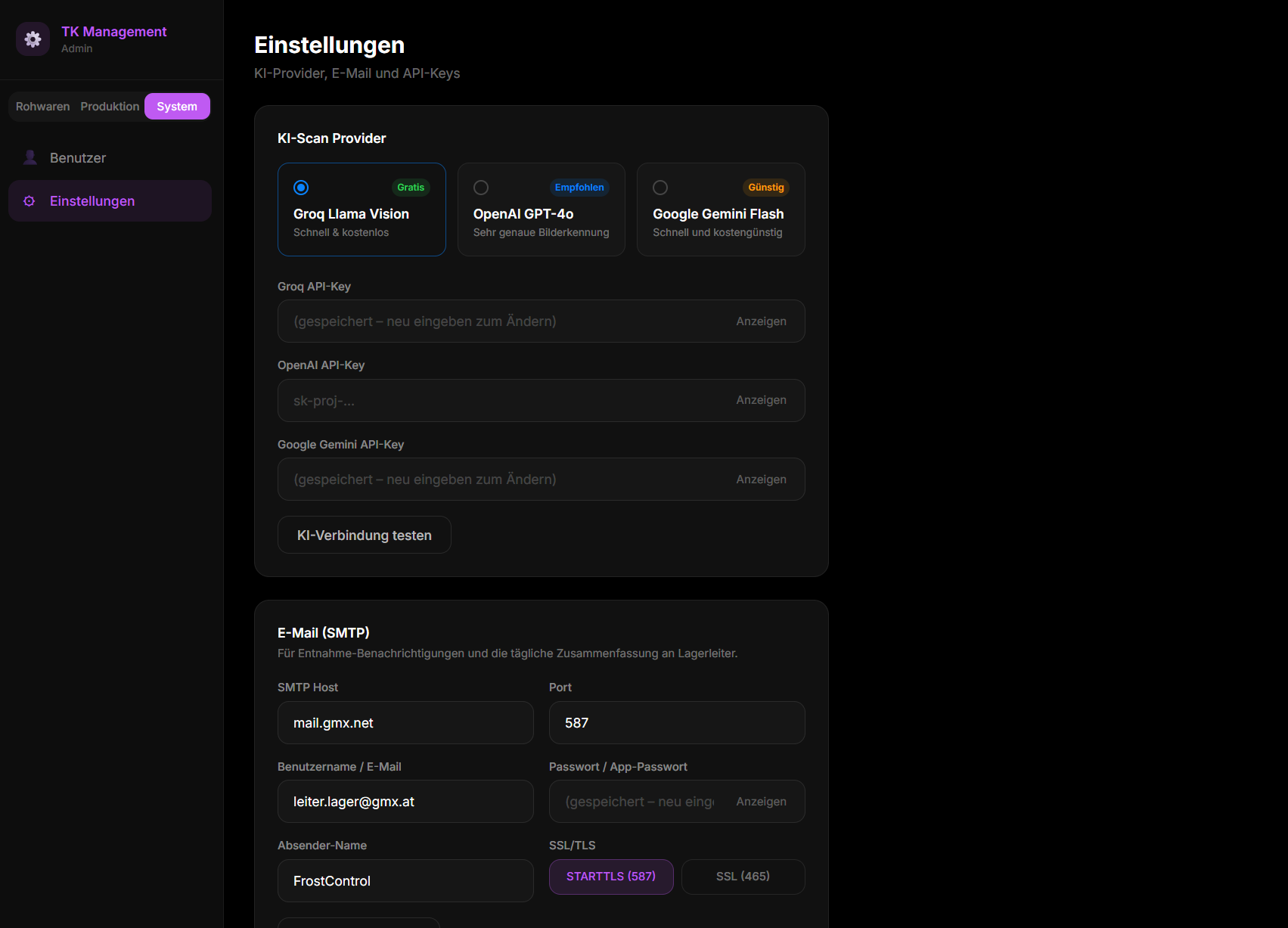Reveal the SMTP Passwort via Anzeigen
Screen dimensions: 1288x928
click(x=762, y=801)
